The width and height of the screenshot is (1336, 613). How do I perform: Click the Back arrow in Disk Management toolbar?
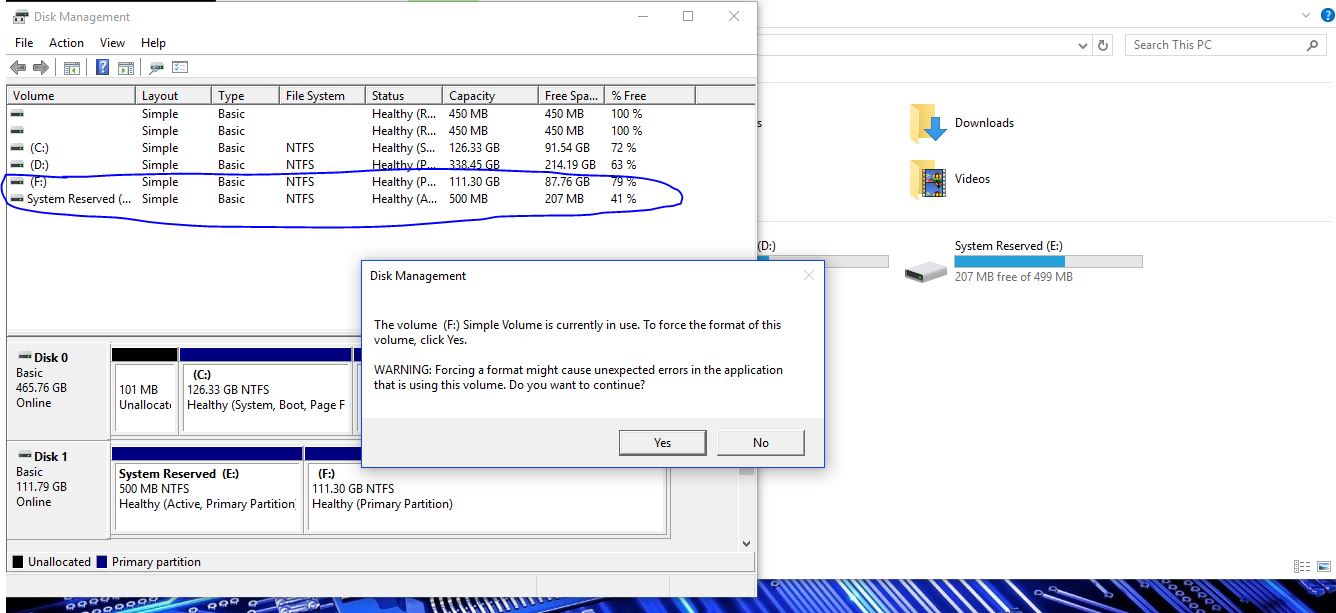click(x=17, y=68)
